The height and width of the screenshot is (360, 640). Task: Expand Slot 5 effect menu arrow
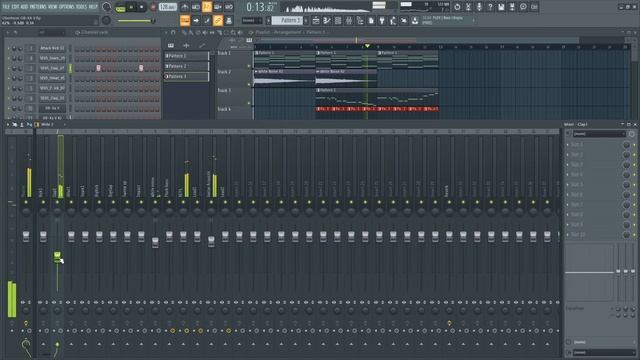point(567,184)
